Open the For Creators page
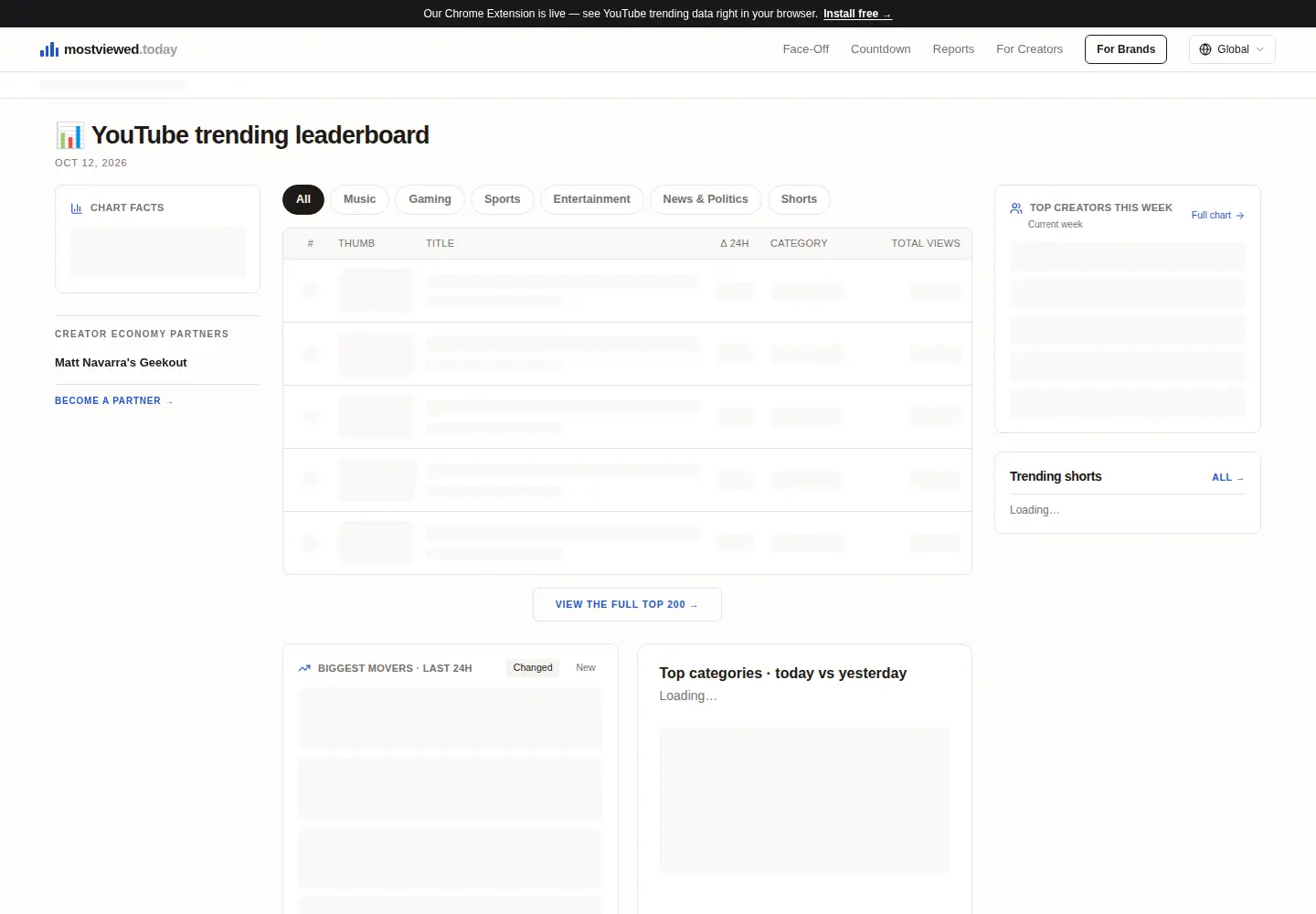 coord(1029,49)
